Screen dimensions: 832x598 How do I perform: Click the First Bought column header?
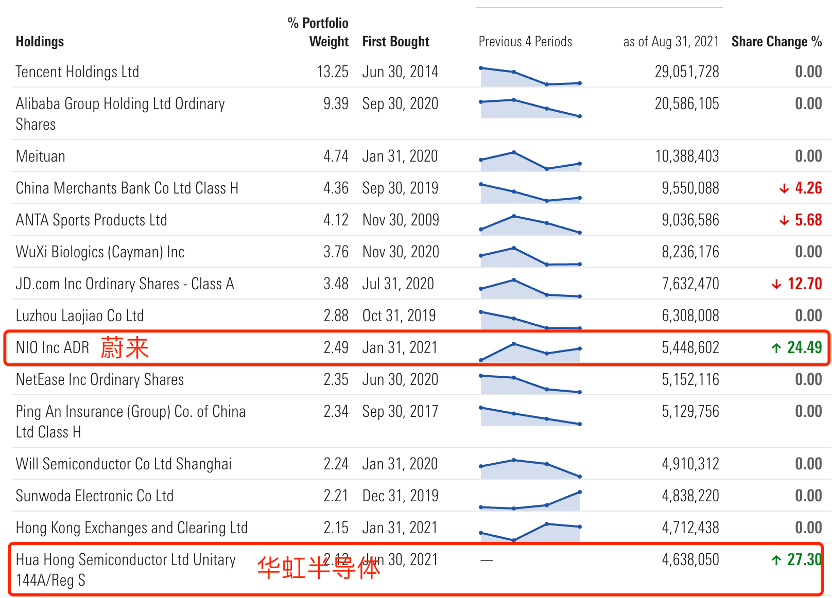point(395,41)
